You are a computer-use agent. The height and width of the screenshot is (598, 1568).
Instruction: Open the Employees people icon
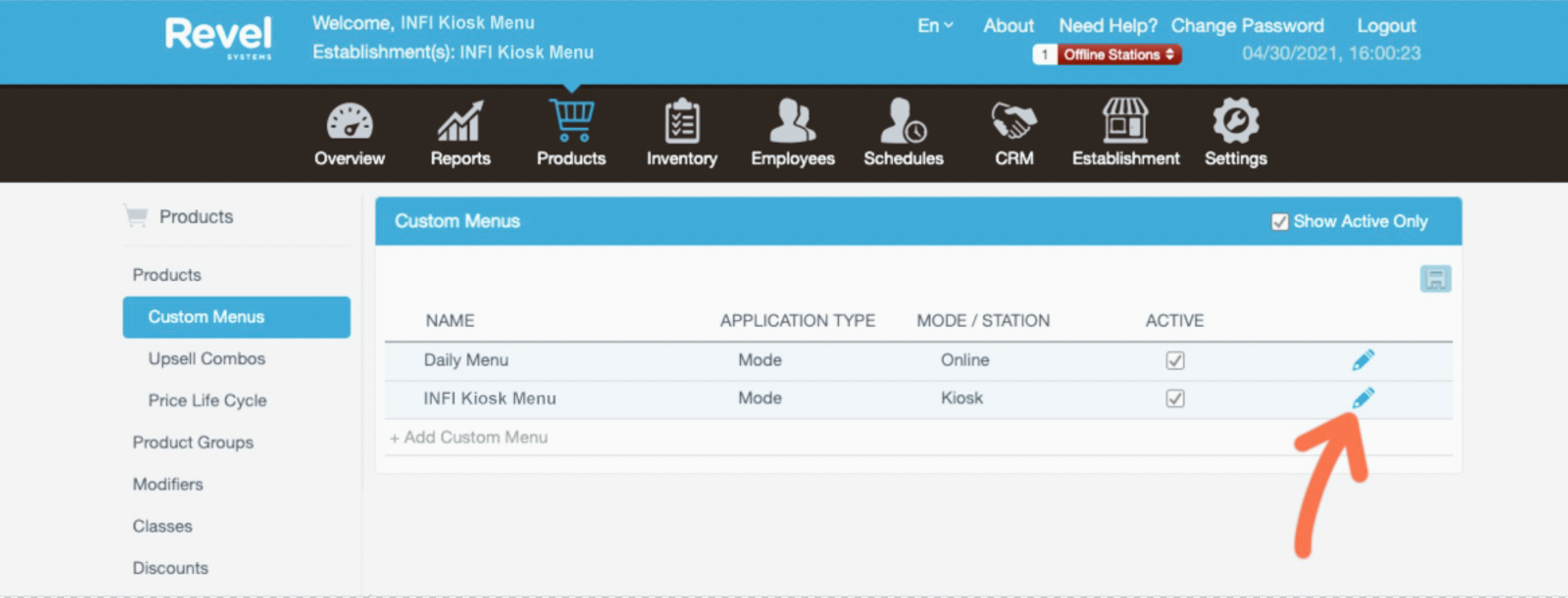pos(792,121)
